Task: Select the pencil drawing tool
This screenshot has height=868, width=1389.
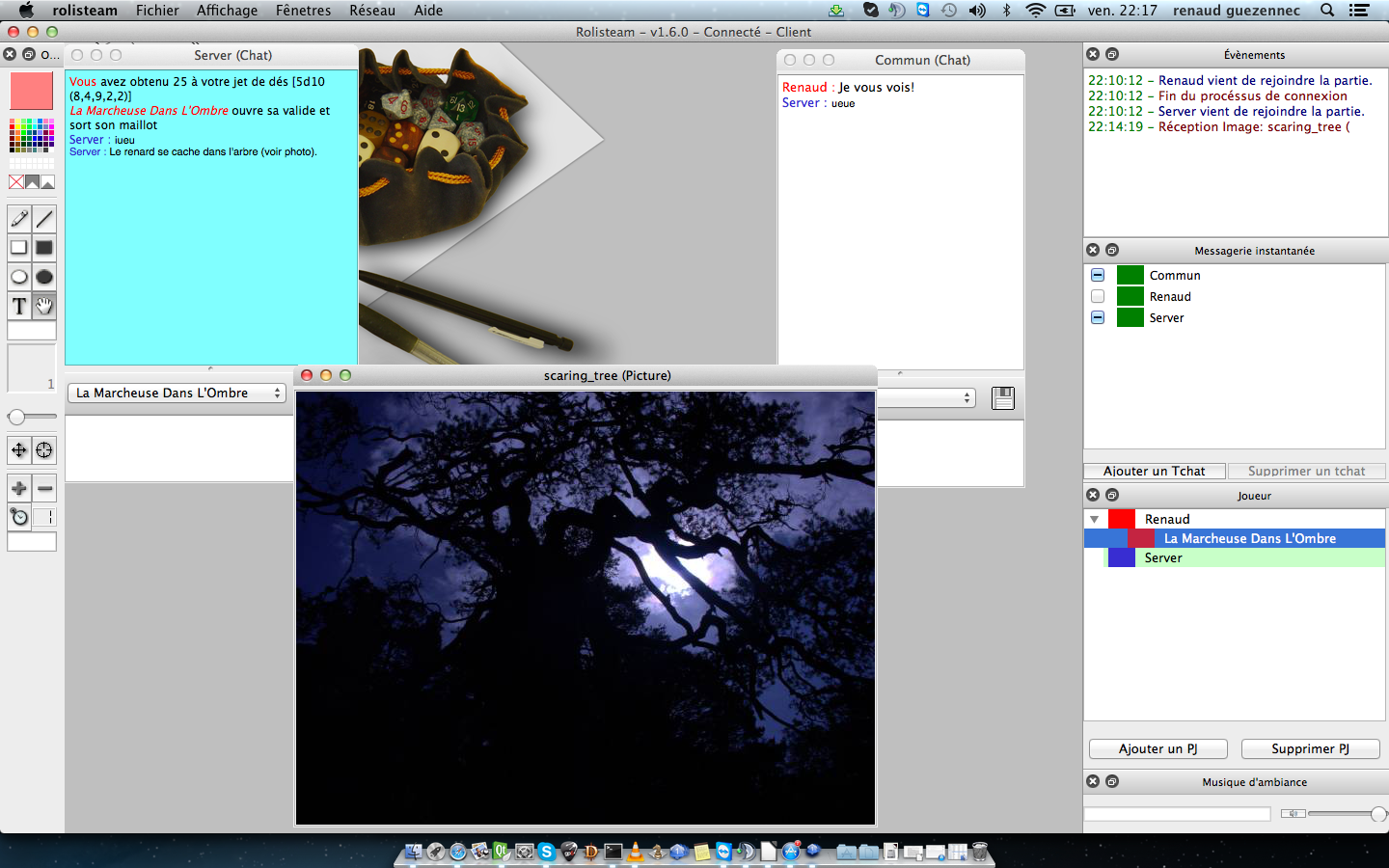Action: point(19,219)
